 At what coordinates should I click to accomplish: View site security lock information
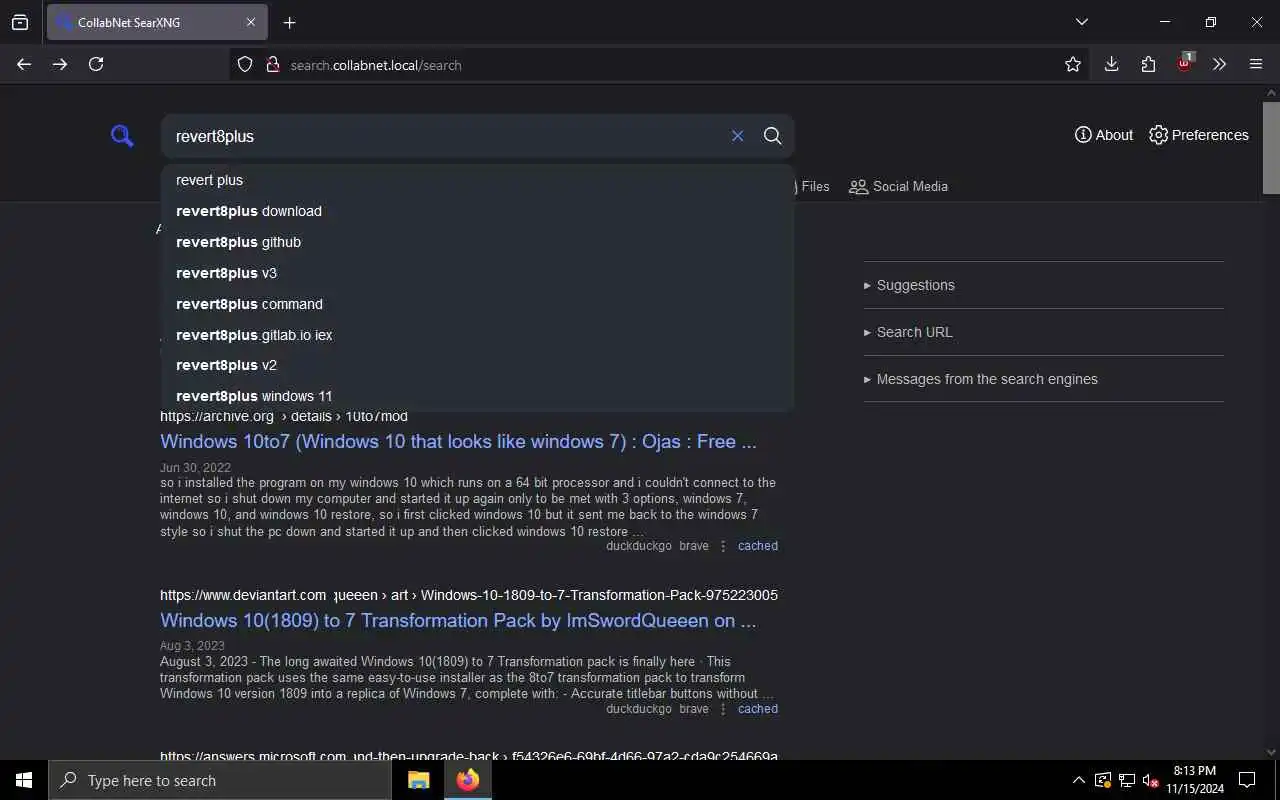point(271,64)
